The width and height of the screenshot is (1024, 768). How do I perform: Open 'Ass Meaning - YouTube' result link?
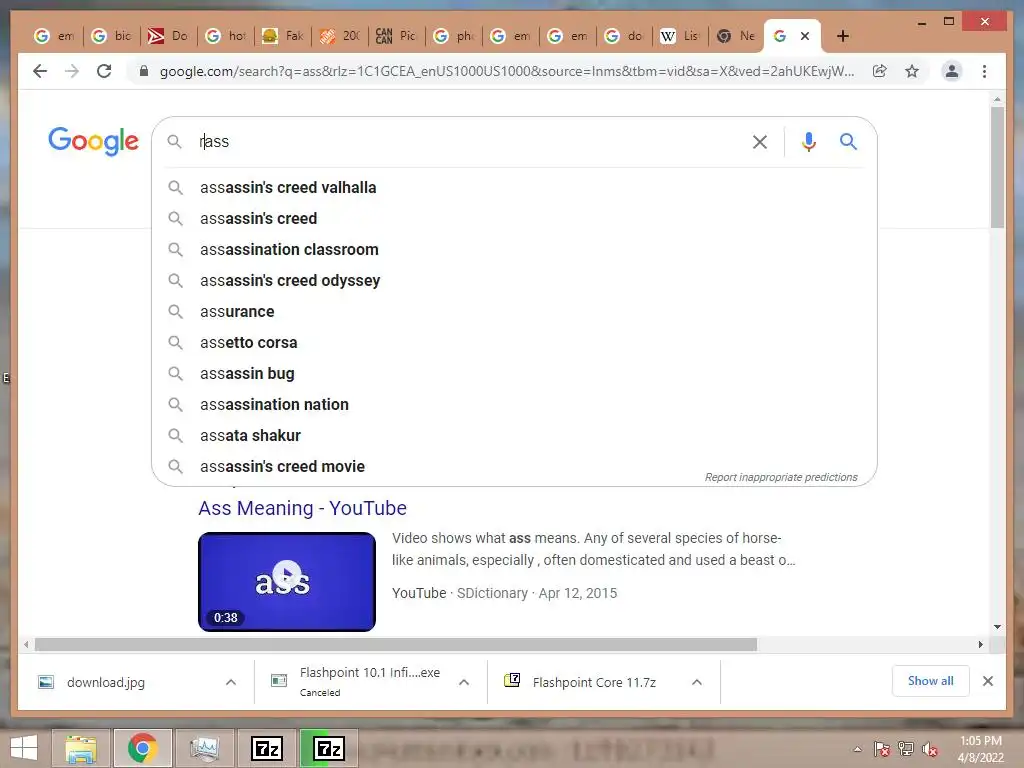click(302, 508)
